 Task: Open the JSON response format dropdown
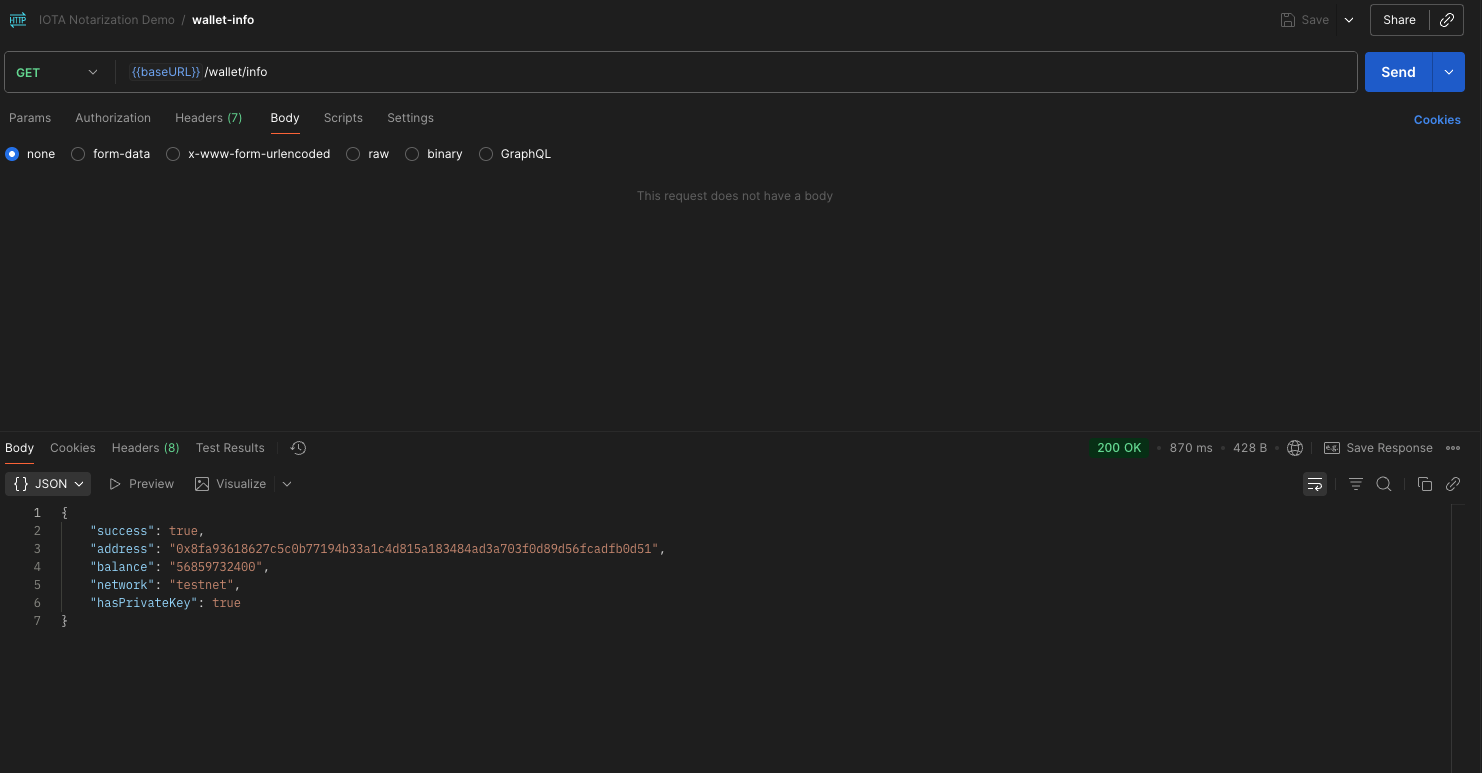[47, 483]
